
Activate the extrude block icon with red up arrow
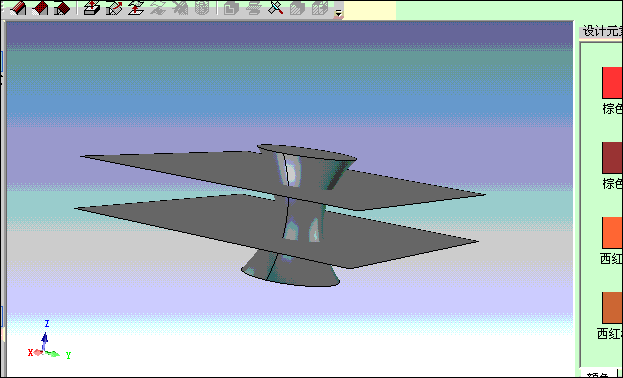pos(92,8)
